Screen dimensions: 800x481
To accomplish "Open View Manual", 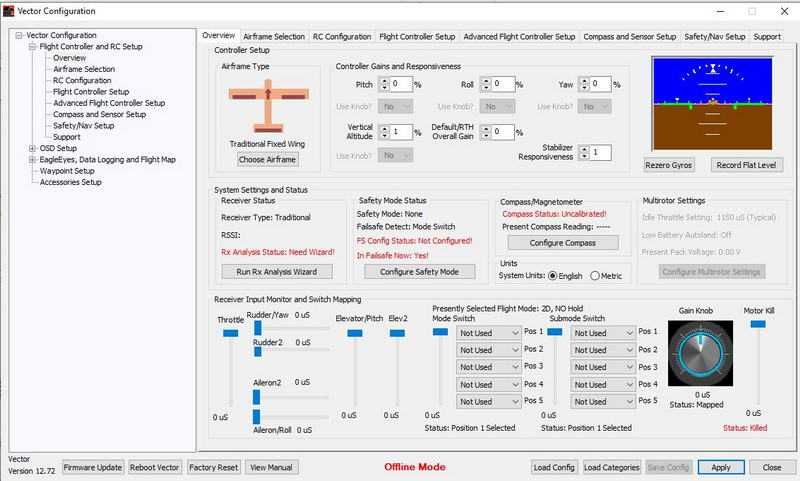I will tap(271, 467).
